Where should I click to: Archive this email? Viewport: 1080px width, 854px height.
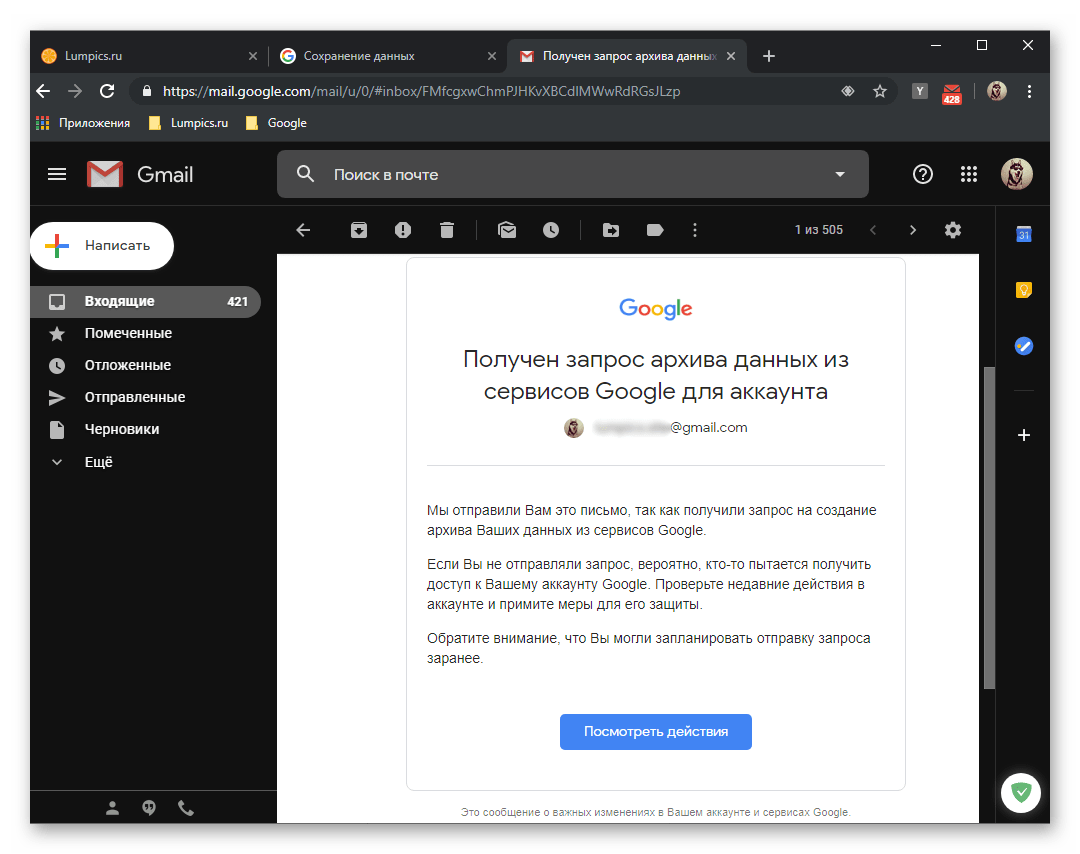pyautogui.click(x=359, y=230)
